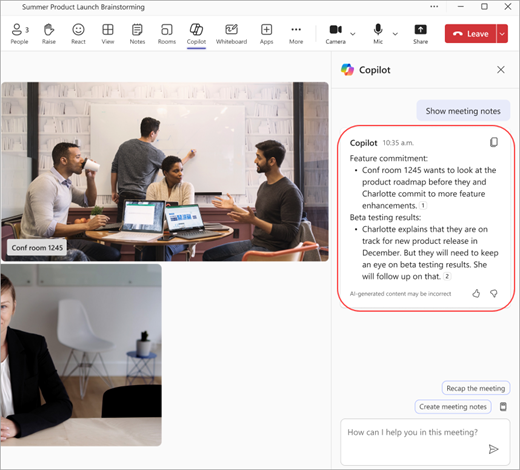520x470 pixels.
Task: Toggle the Copilot panel from toolbar
Action: tap(196, 34)
